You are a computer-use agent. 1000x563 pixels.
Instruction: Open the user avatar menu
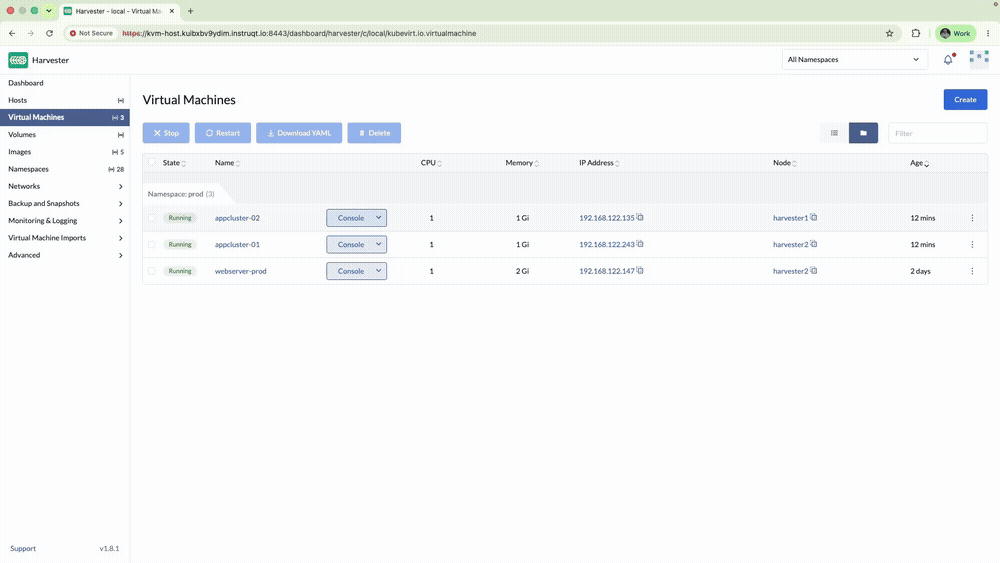point(979,59)
